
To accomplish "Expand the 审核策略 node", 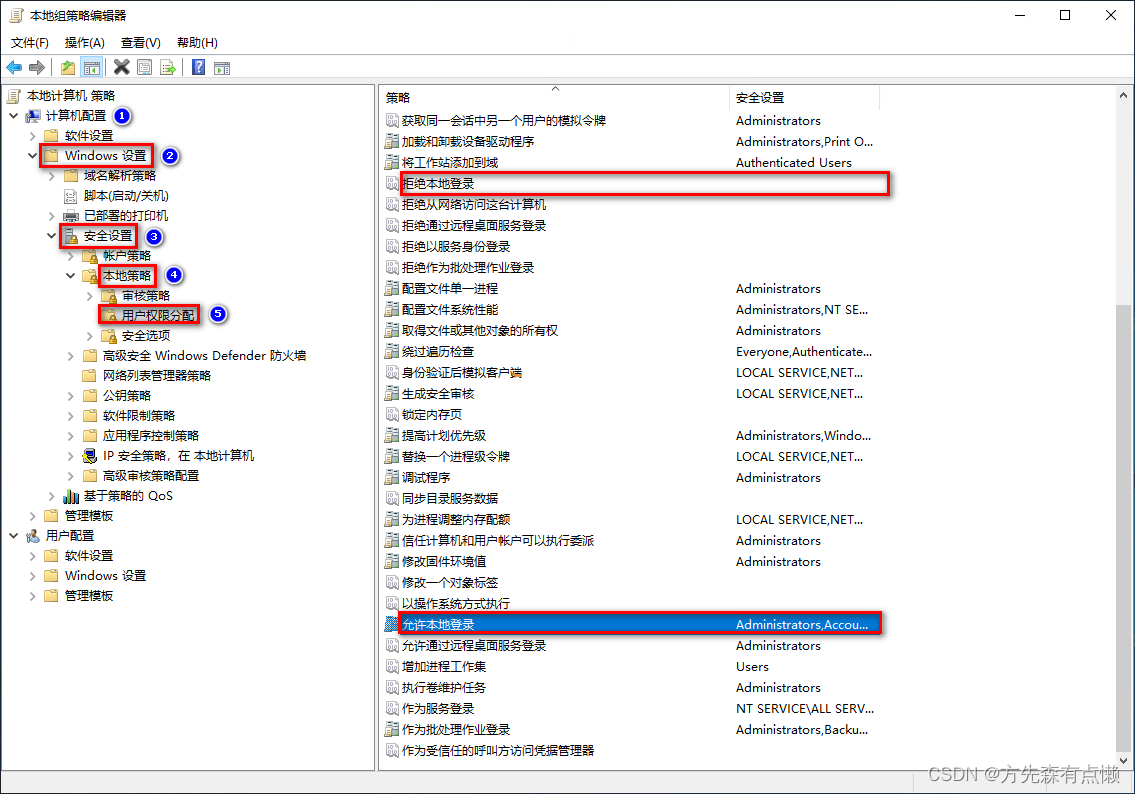I will pyautogui.click(x=89, y=296).
